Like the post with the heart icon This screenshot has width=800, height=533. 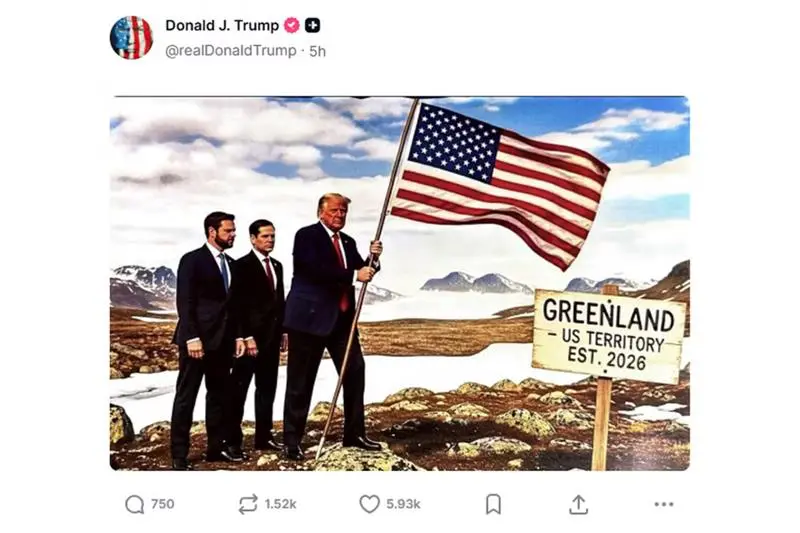(x=369, y=504)
